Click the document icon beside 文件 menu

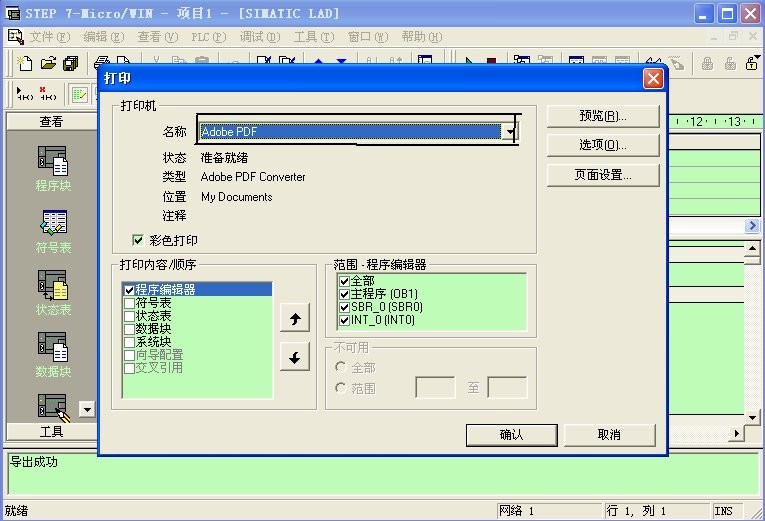tap(15, 37)
